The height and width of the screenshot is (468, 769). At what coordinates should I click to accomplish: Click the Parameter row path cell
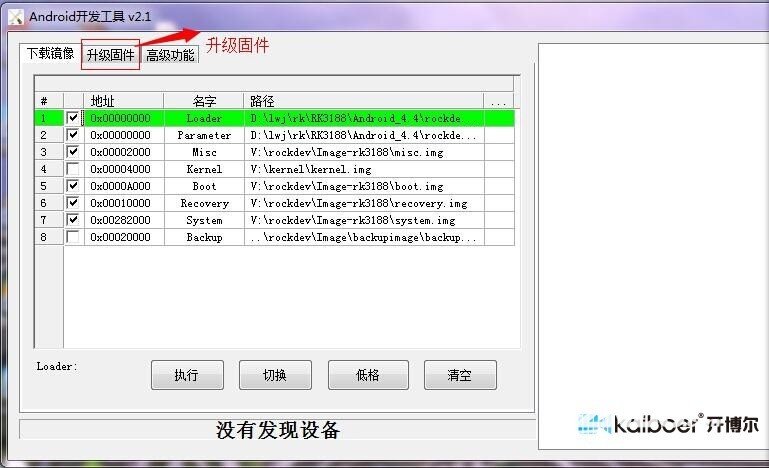(364, 135)
